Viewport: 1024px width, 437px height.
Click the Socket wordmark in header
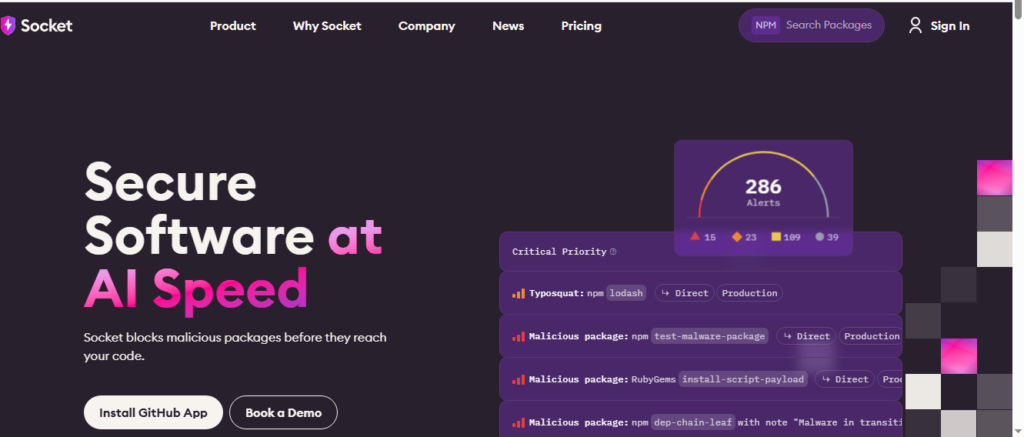point(46,25)
